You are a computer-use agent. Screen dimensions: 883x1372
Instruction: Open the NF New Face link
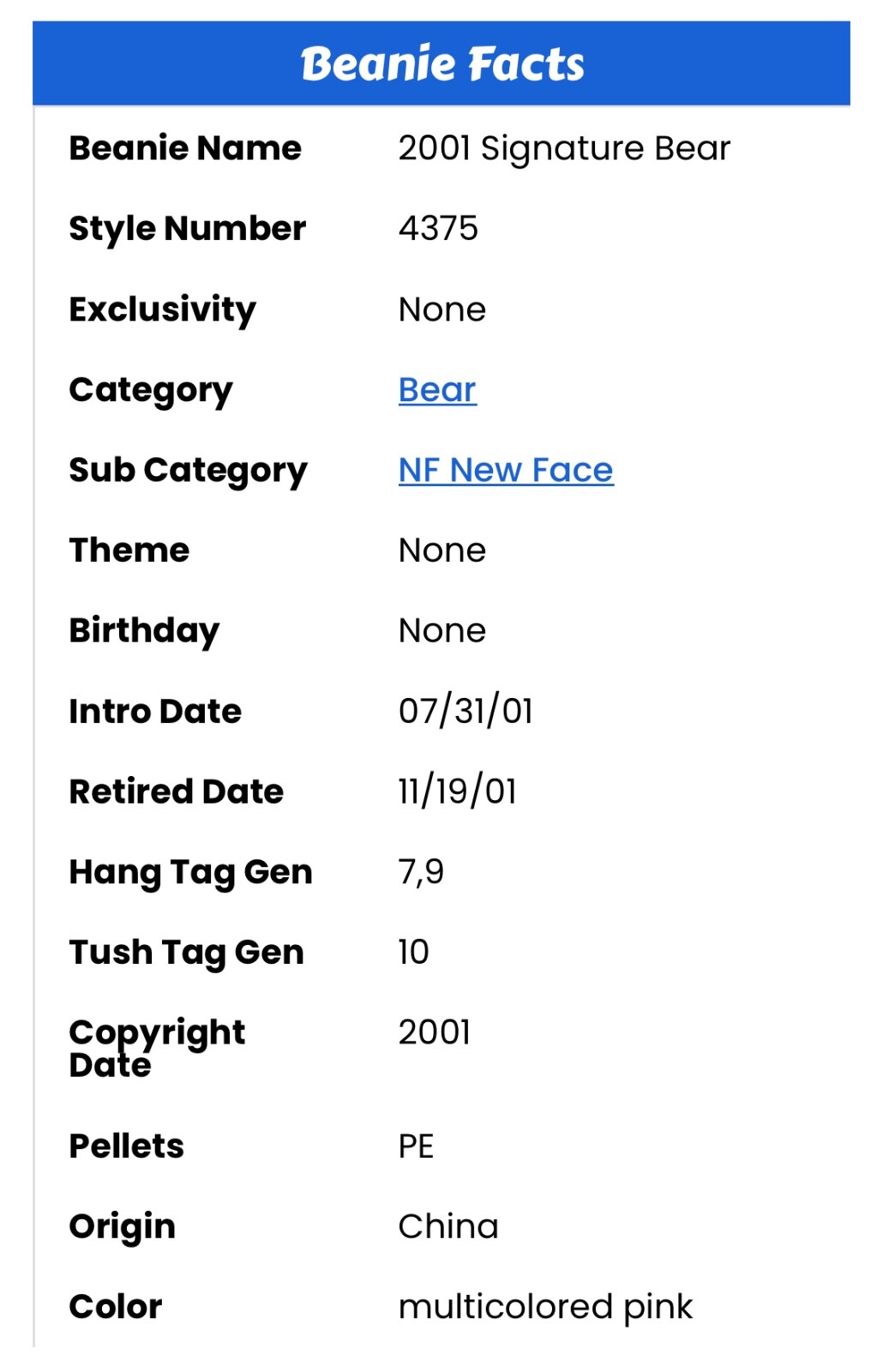(506, 470)
